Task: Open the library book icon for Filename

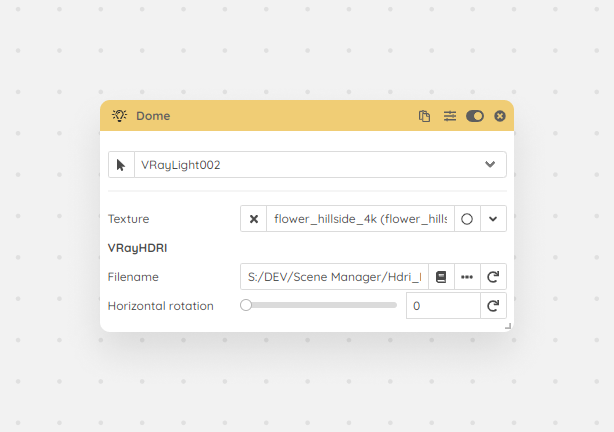Action: coord(441,277)
